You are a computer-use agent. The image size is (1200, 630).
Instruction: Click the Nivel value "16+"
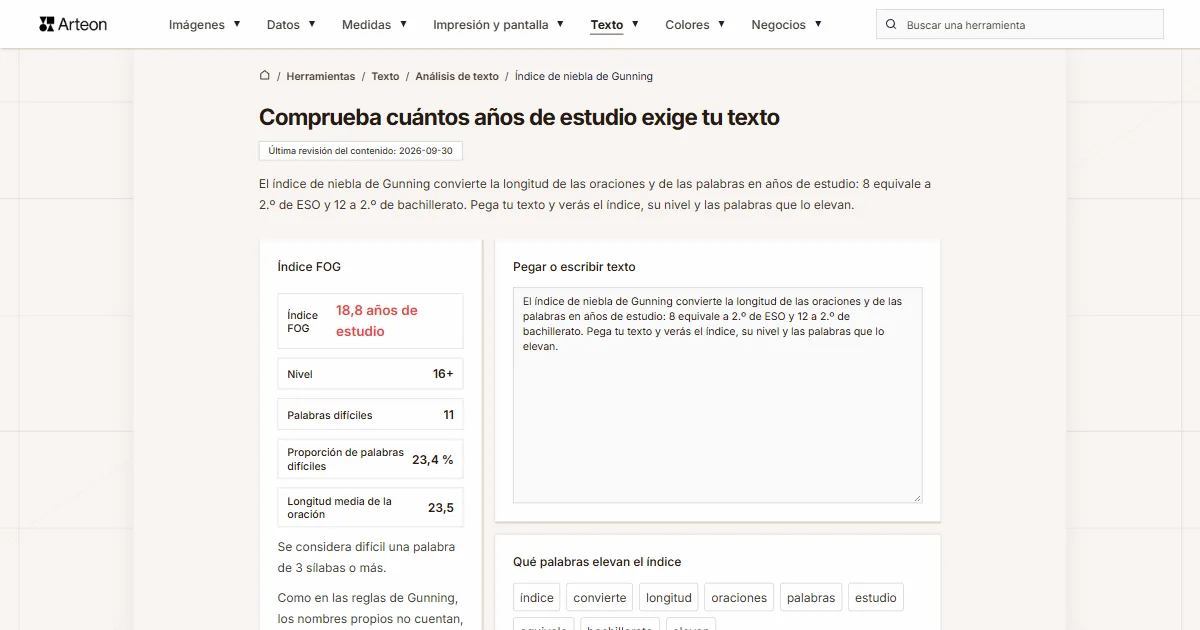pyautogui.click(x=443, y=374)
